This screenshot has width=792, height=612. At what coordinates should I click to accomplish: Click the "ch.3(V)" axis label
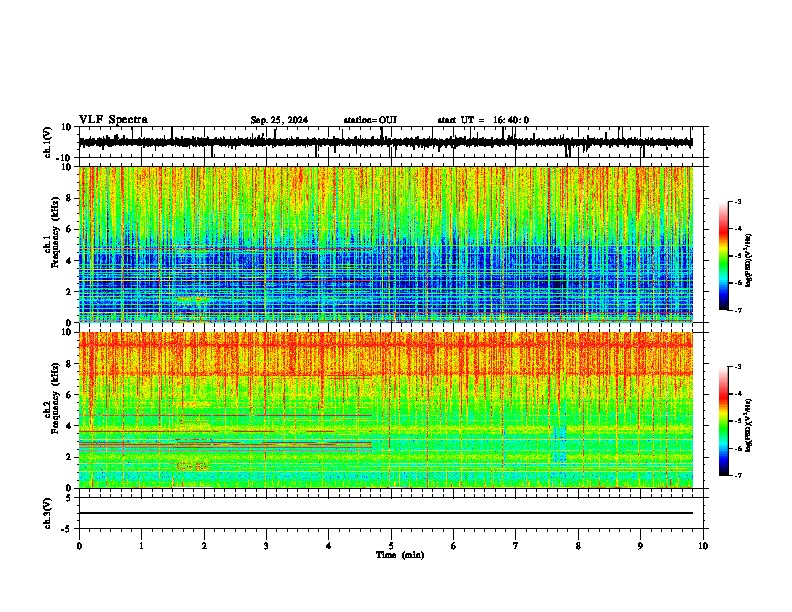click(48, 513)
